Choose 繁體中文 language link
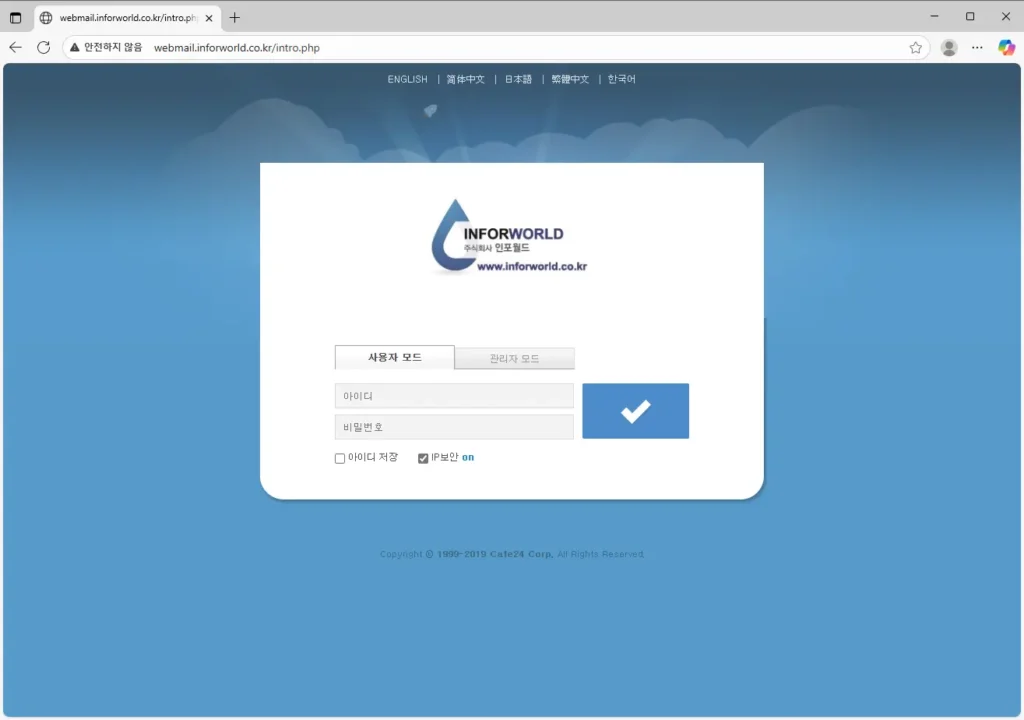The width and height of the screenshot is (1024, 720). click(x=570, y=79)
